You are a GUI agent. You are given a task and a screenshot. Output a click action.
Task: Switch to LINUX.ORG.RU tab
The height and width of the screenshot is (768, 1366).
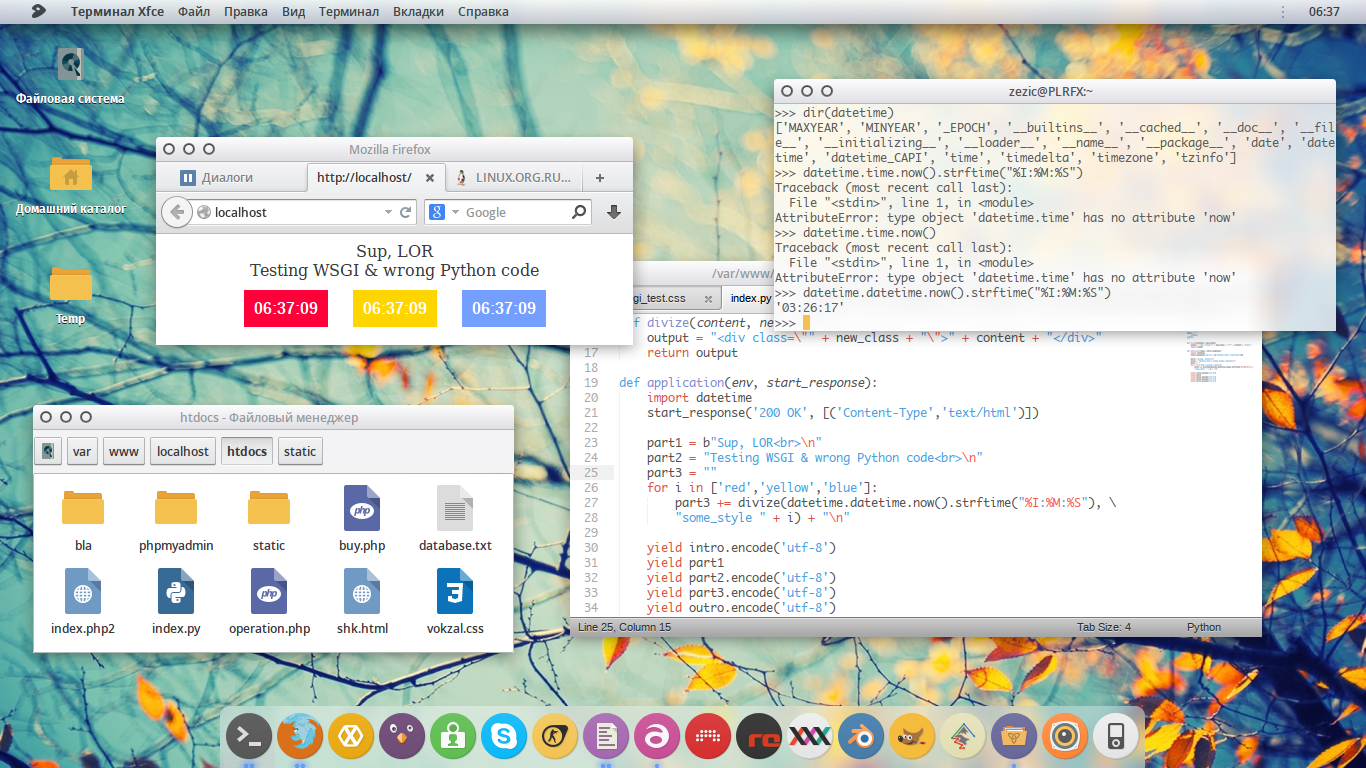tap(514, 178)
